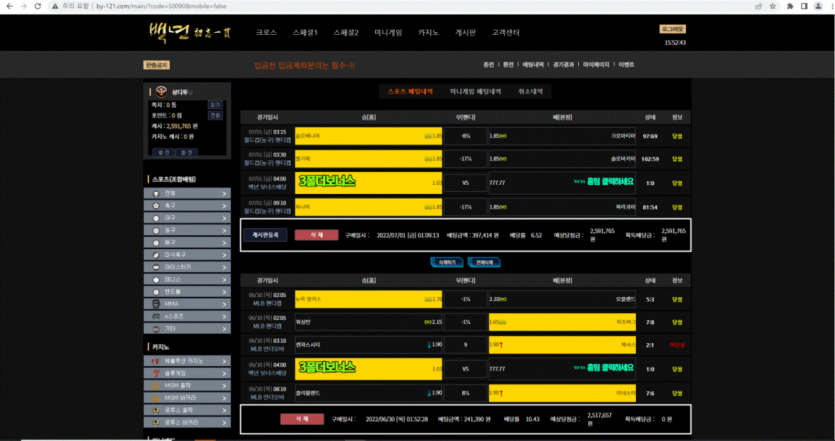This screenshot has width=835, height=441.
Task: Click the browser bookmark star icon
Action: 772,6
